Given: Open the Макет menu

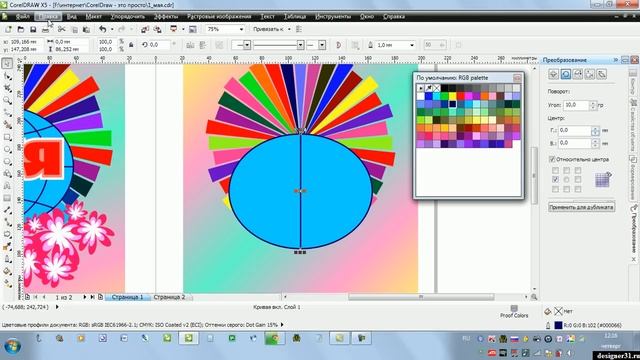Looking at the screenshot, I should [93, 17].
